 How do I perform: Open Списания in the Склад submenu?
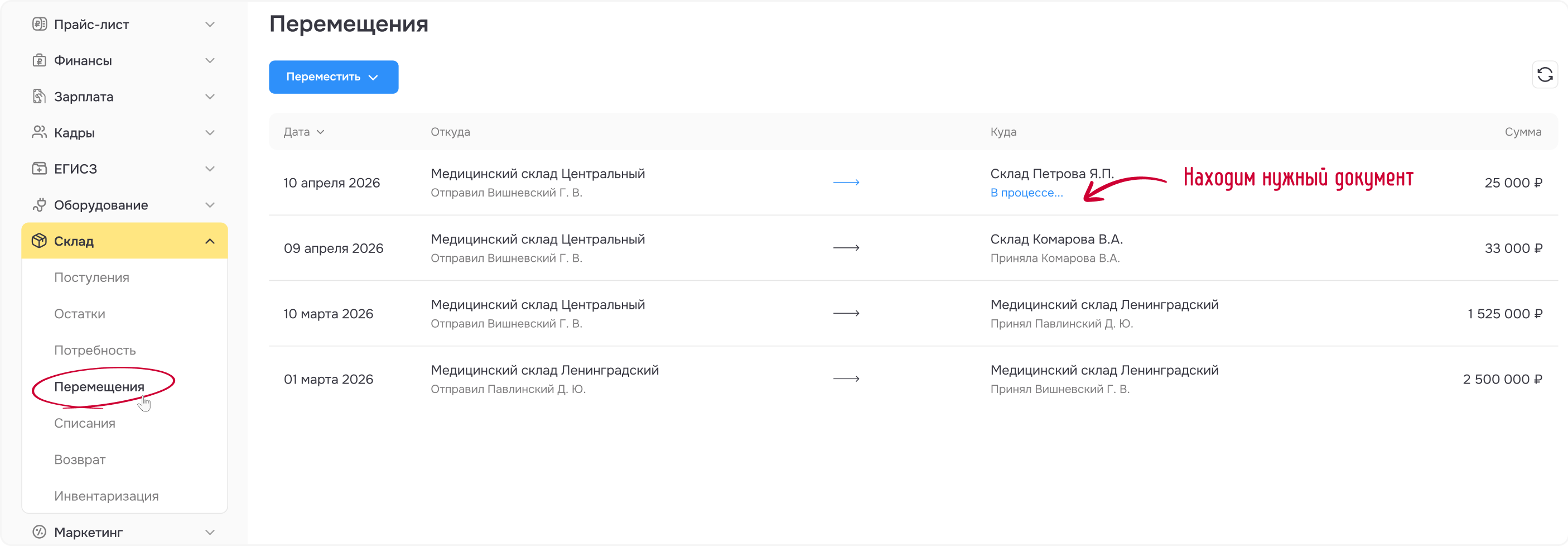click(x=85, y=423)
